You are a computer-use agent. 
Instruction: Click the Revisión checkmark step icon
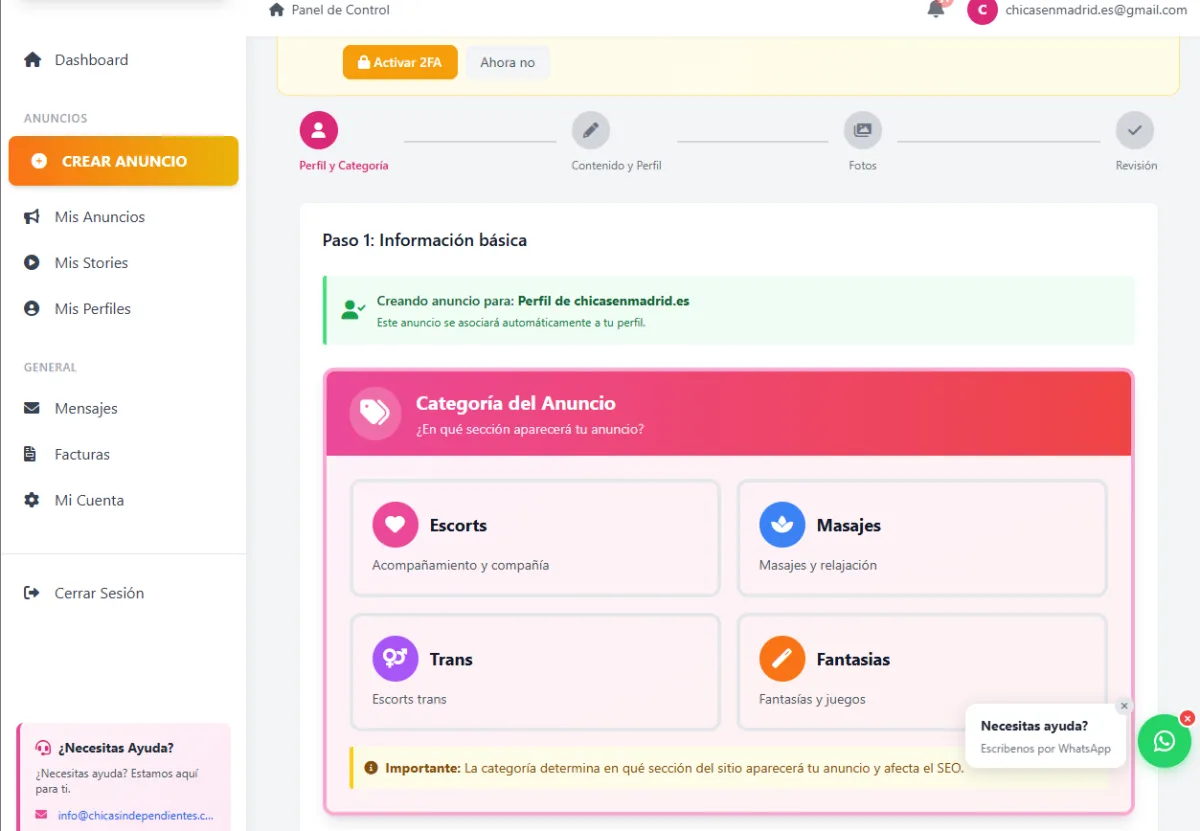tap(1135, 130)
